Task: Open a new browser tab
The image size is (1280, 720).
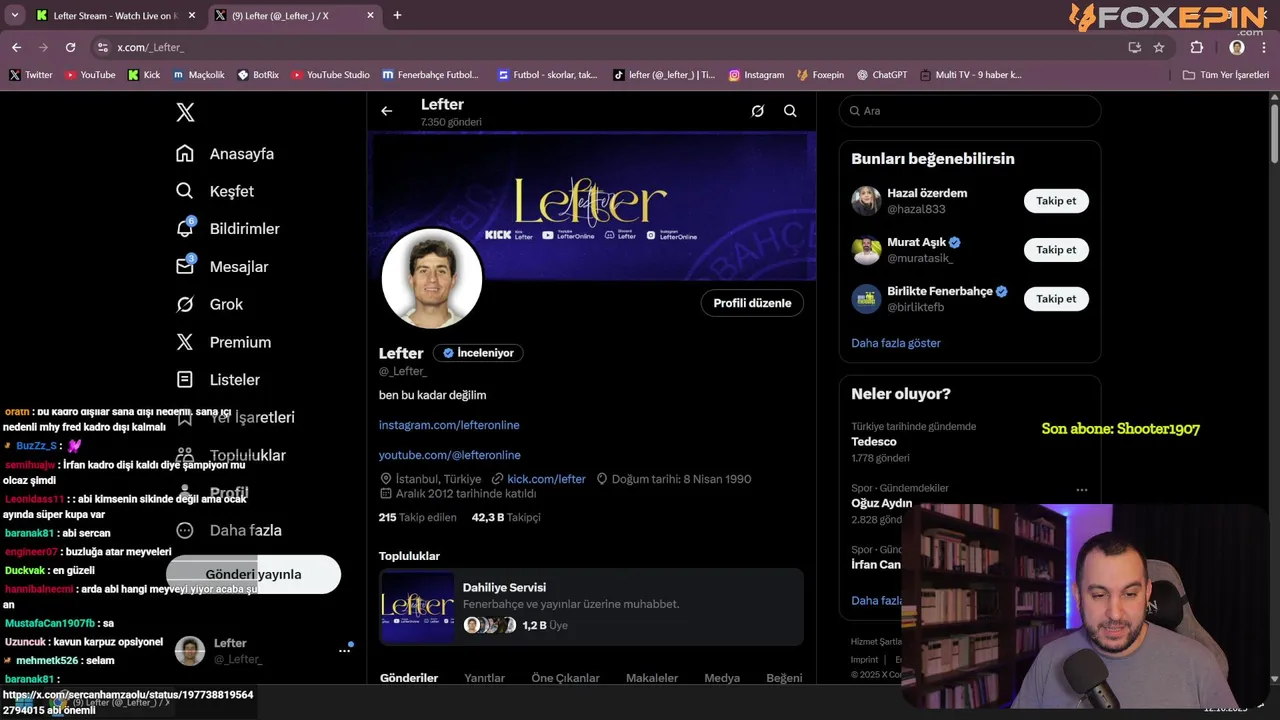Action: coord(397,15)
